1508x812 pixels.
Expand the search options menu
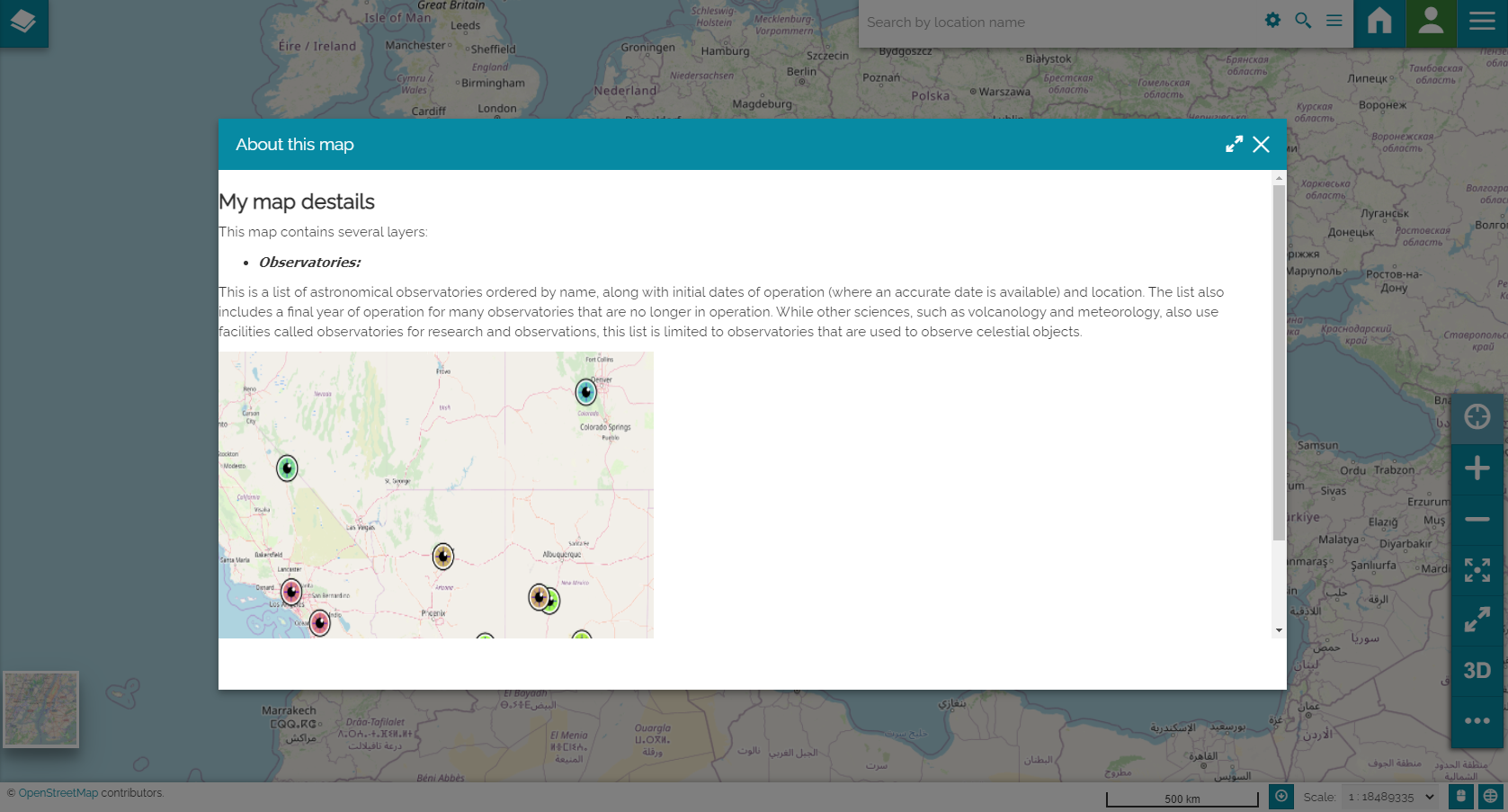click(x=1334, y=21)
